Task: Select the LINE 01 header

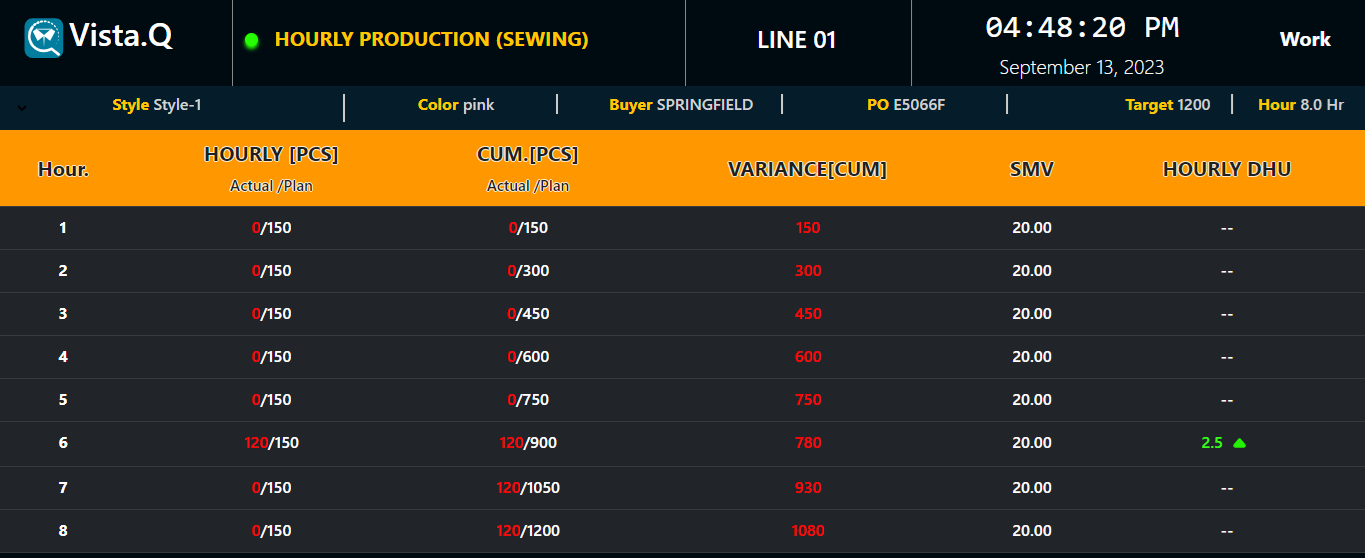Action: click(796, 40)
